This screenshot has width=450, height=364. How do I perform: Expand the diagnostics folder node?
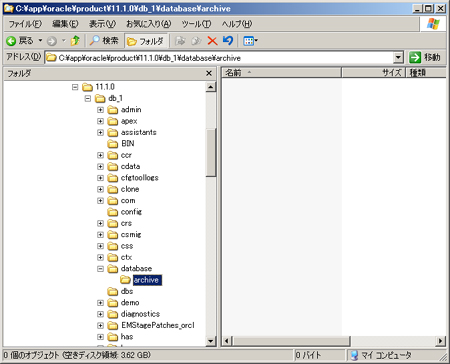[100, 314]
